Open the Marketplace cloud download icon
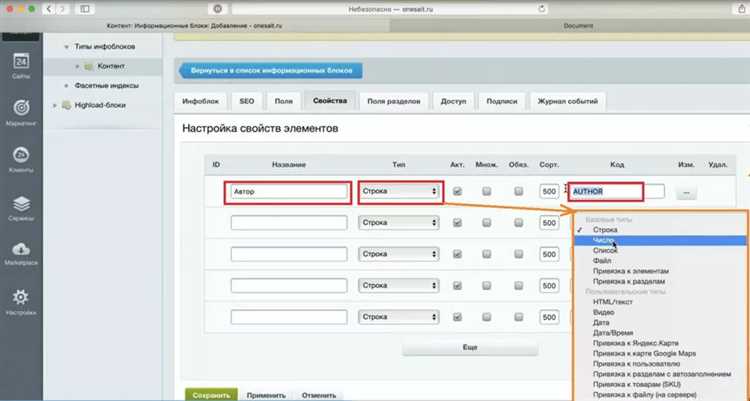 coord(21,249)
